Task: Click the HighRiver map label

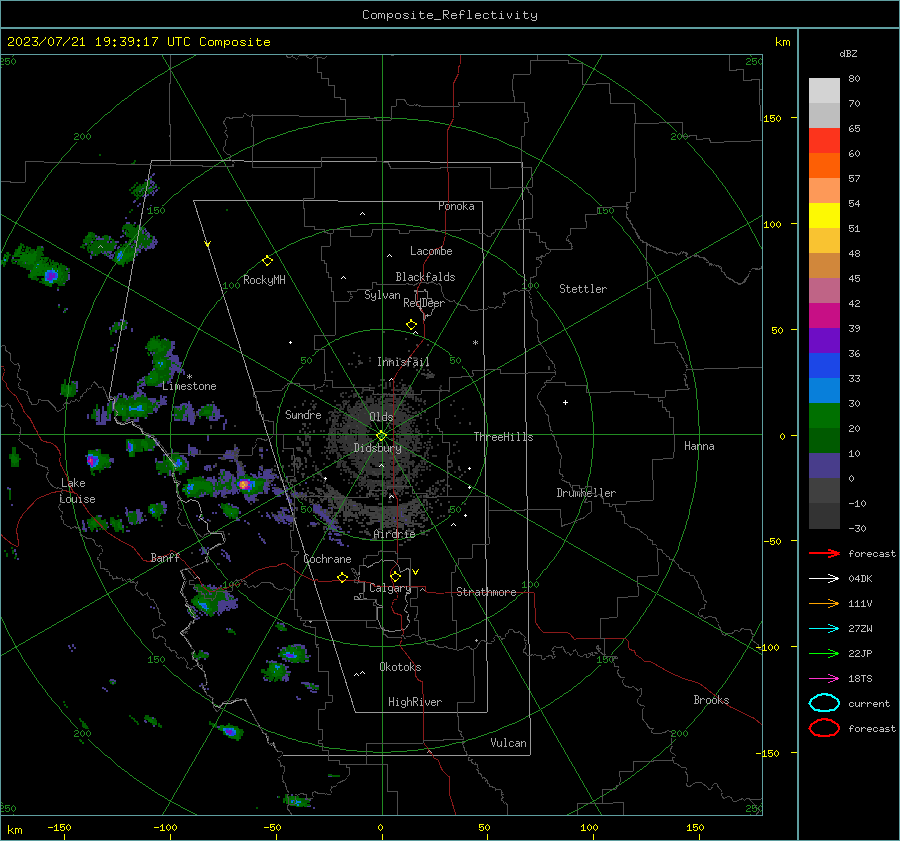Action: (415, 702)
